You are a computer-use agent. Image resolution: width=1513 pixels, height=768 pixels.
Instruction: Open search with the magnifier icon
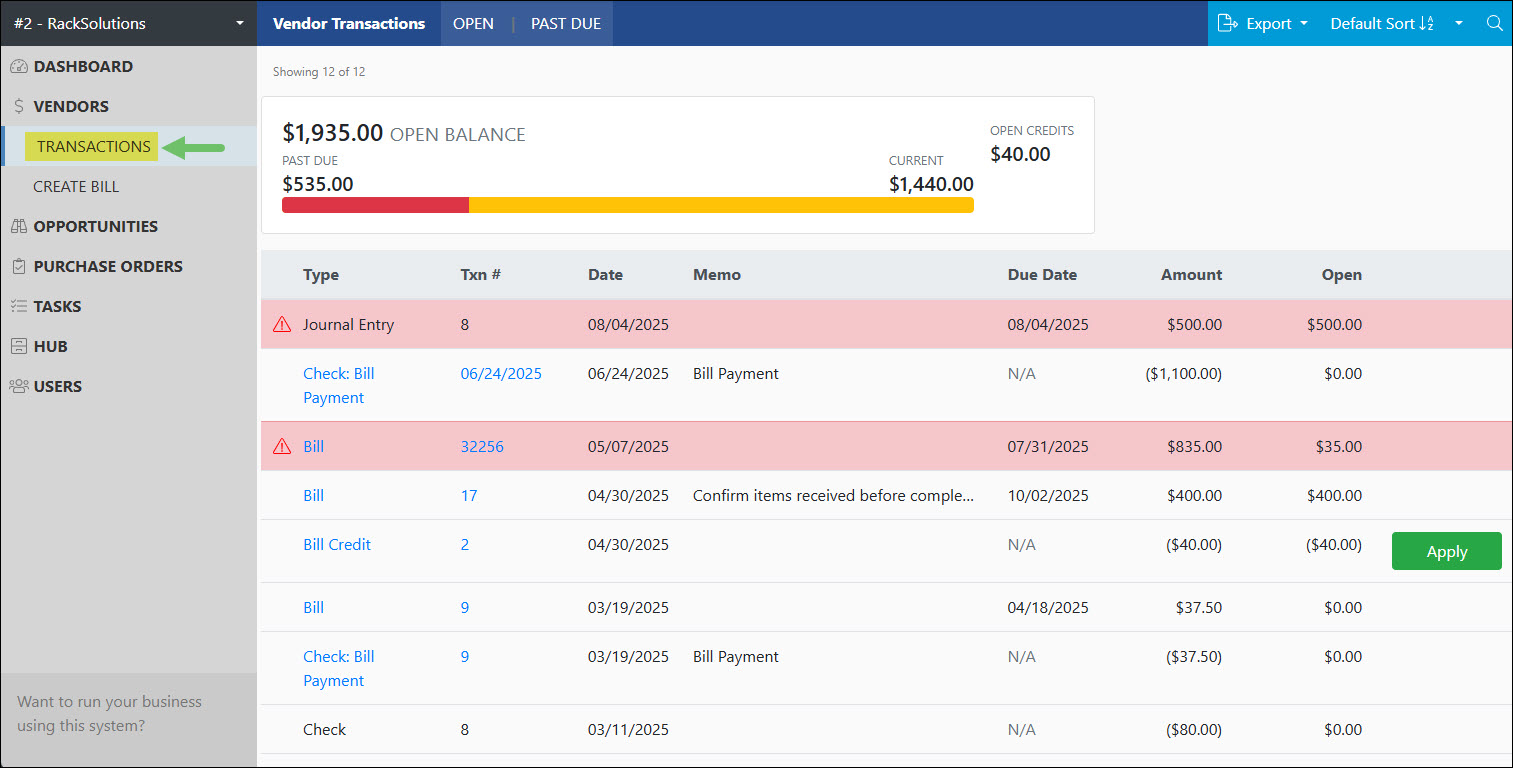coord(1494,23)
